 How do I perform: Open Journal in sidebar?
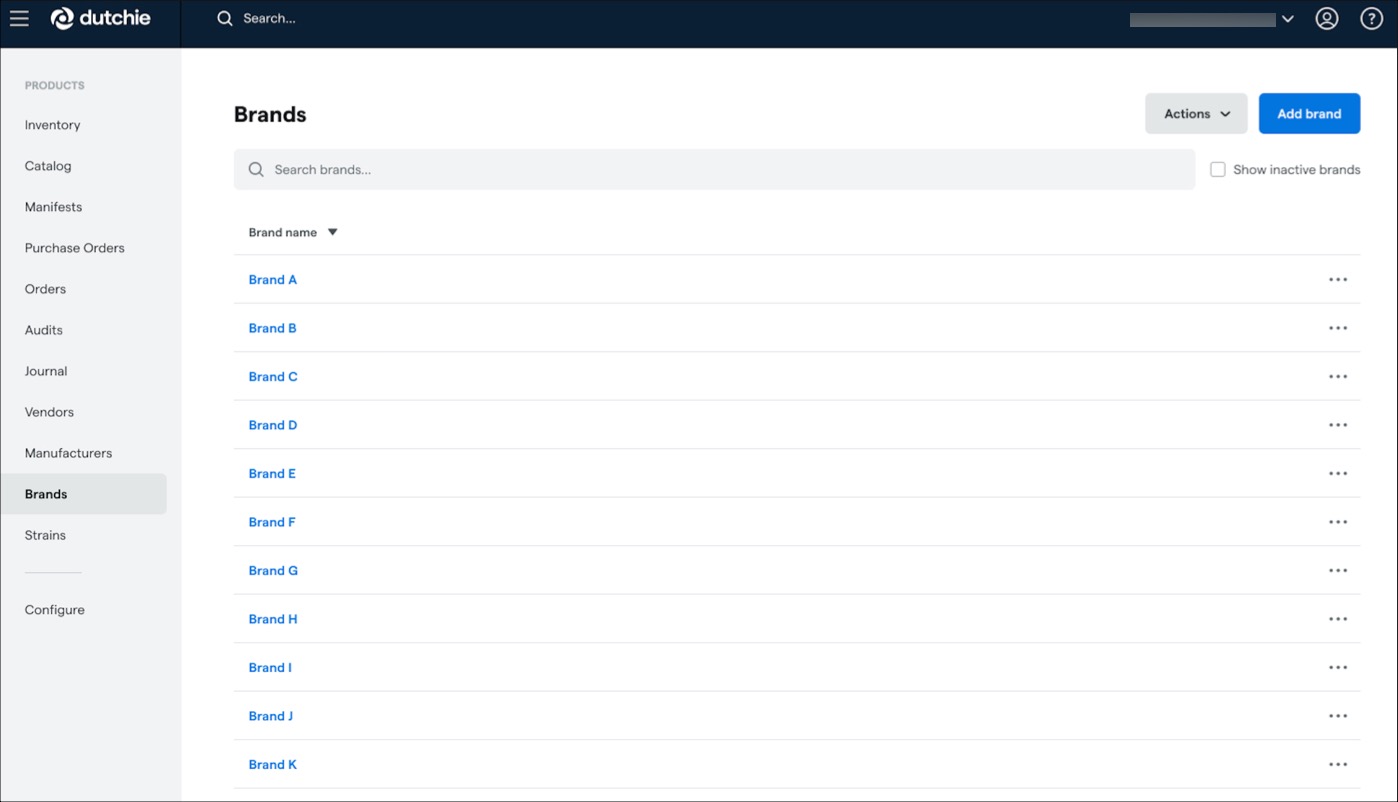[46, 371]
